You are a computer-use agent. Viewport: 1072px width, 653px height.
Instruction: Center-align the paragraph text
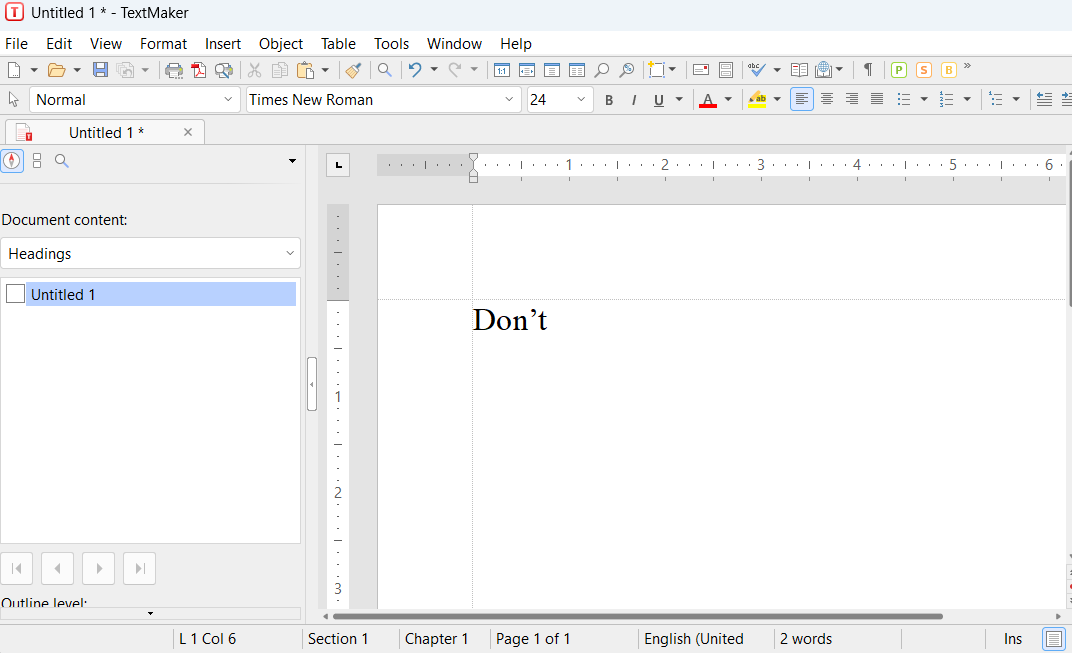[827, 99]
